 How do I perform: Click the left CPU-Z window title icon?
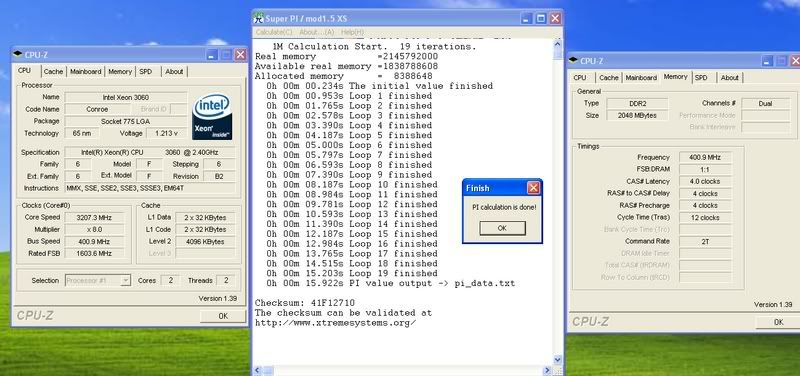17,54
